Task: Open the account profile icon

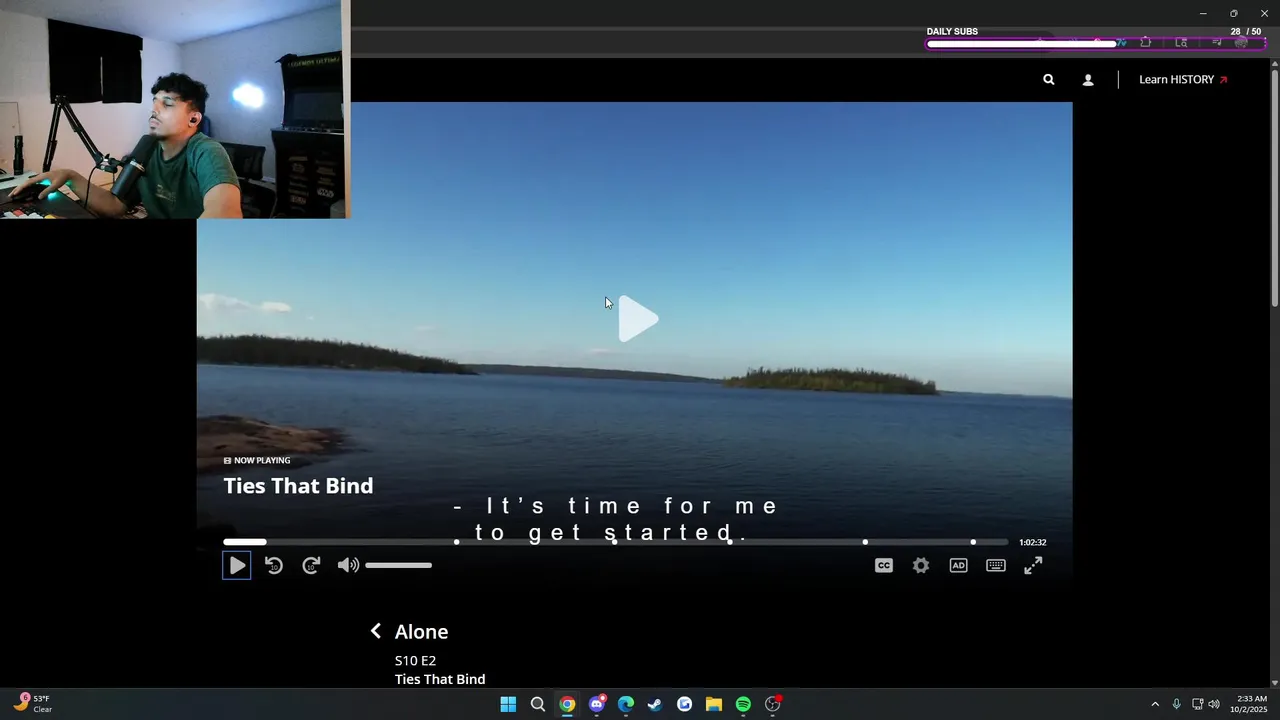Action: [1088, 79]
